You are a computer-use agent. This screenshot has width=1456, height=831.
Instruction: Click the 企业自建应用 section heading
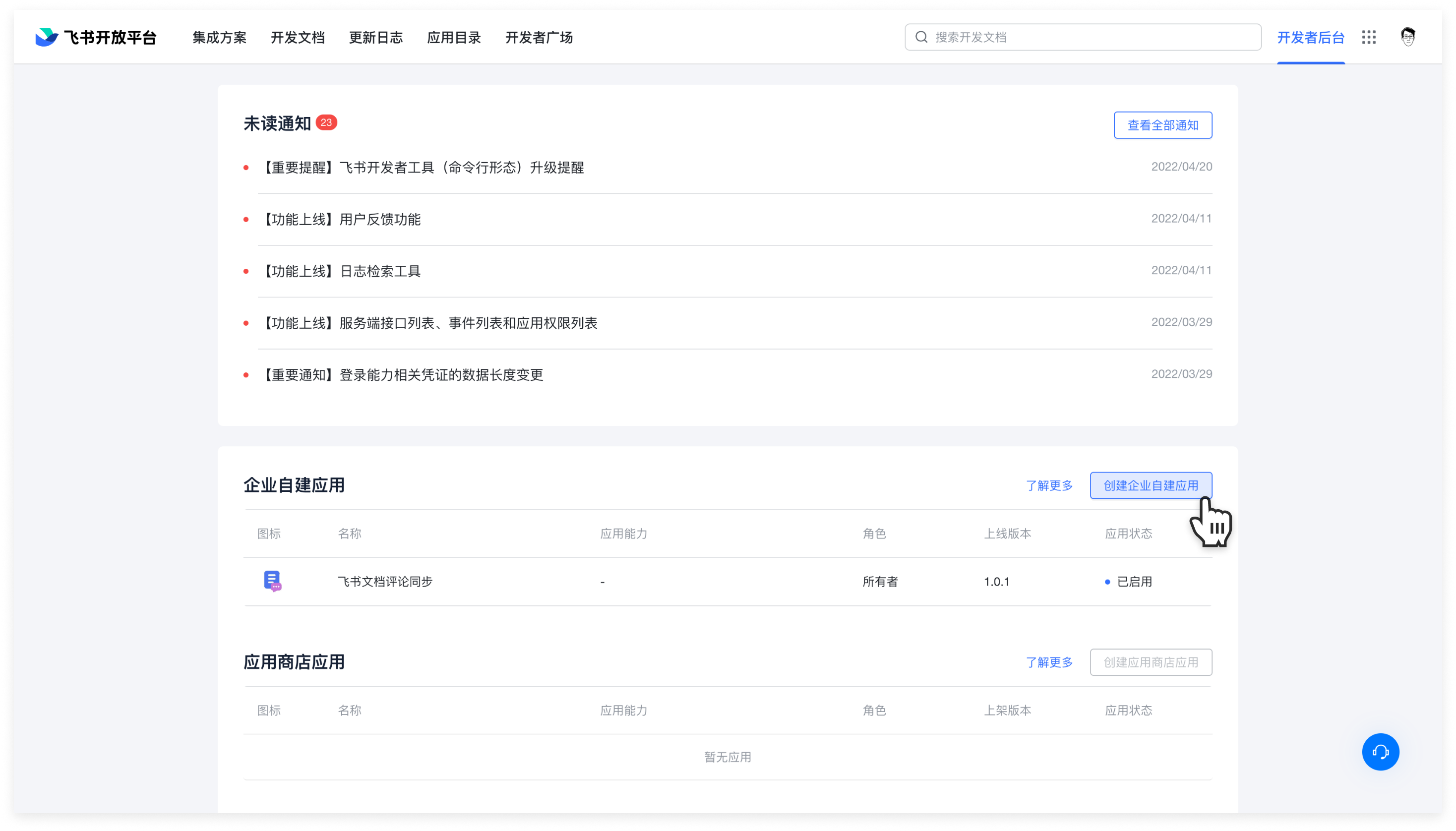coord(294,485)
